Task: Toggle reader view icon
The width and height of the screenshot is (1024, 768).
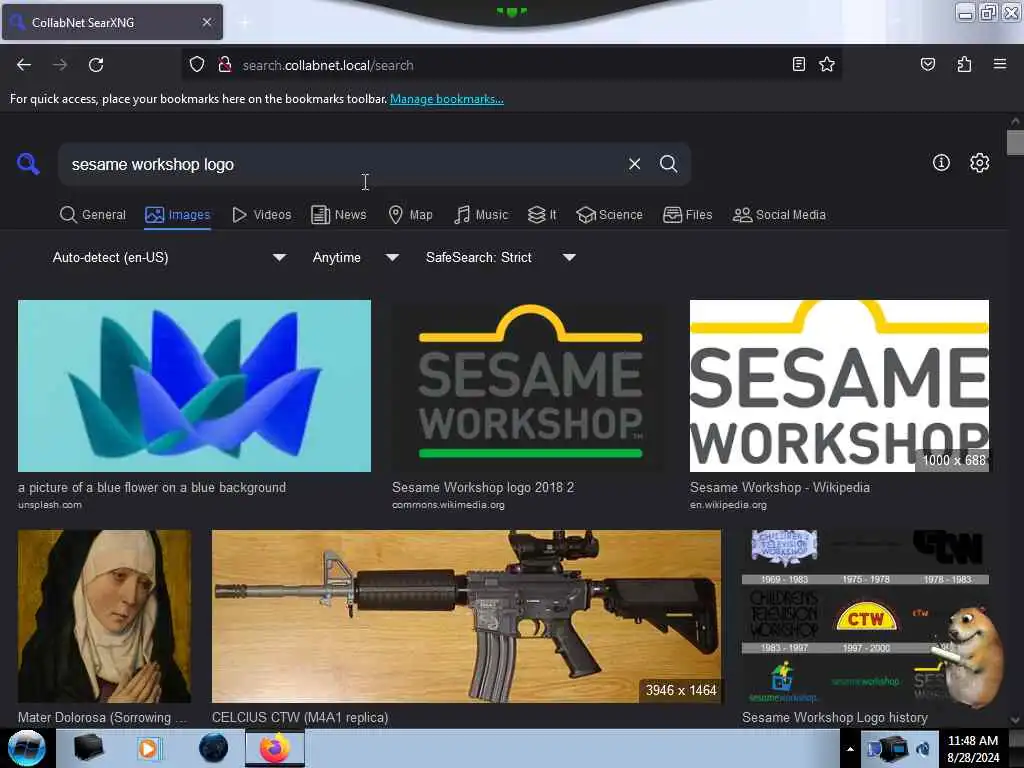Action: (798, 64)
